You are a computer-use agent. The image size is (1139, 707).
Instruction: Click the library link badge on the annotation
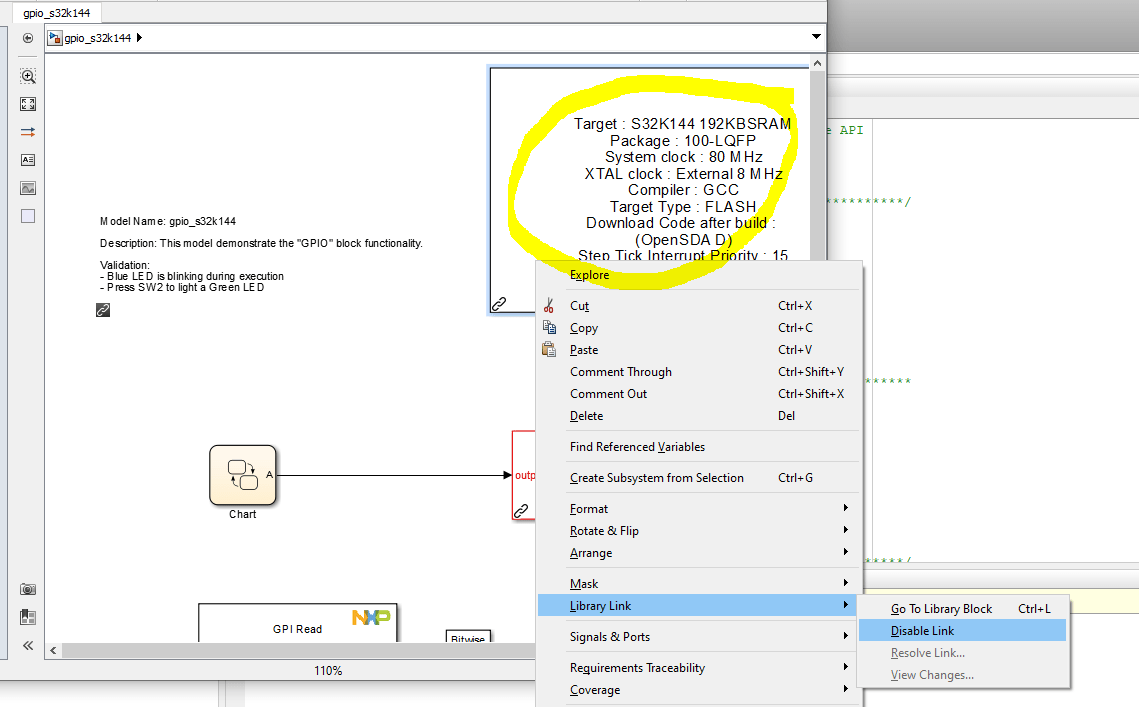click(x=501, y=302)
